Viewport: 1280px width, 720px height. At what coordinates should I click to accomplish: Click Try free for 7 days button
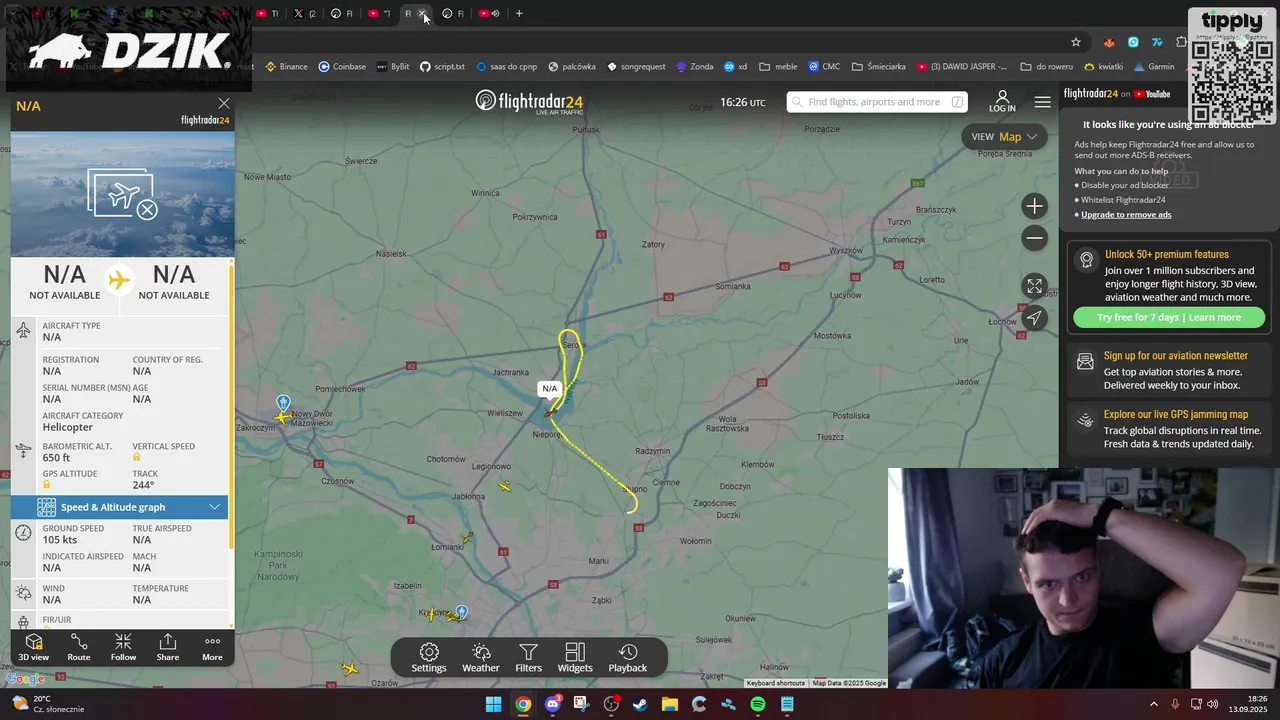[1169, 317]
